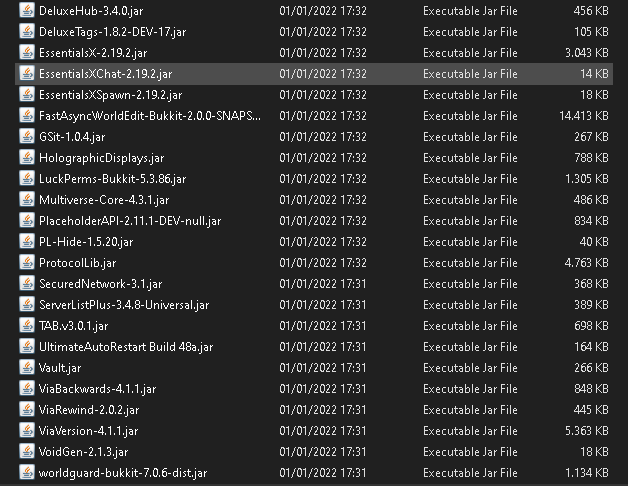
Task: Click the jar icon beside DeluxeHub-3.4.0.jar
Action: pyautogui.click(x=27, y=11)
